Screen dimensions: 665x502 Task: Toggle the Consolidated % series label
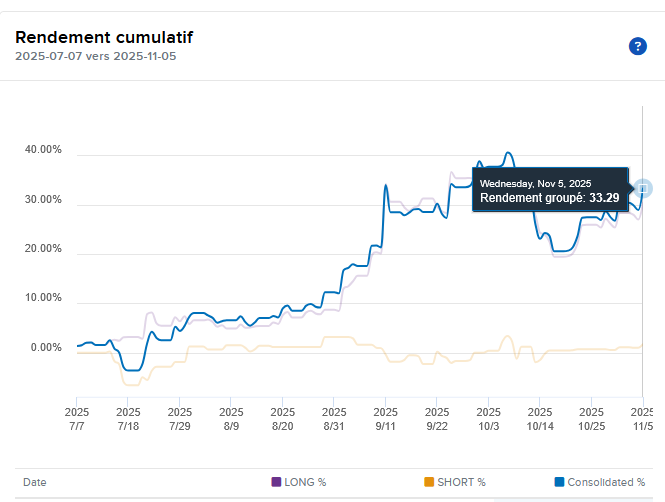(x=606, y=482)
